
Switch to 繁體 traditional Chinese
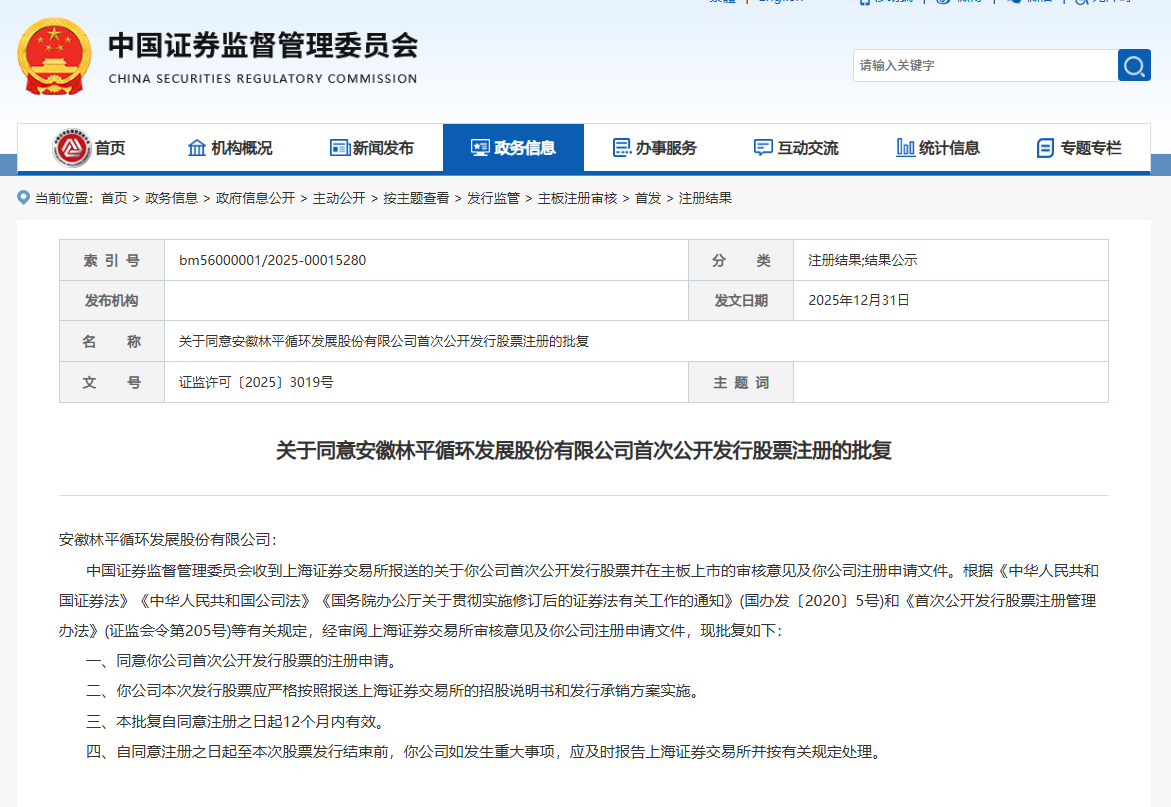(722, 1)
